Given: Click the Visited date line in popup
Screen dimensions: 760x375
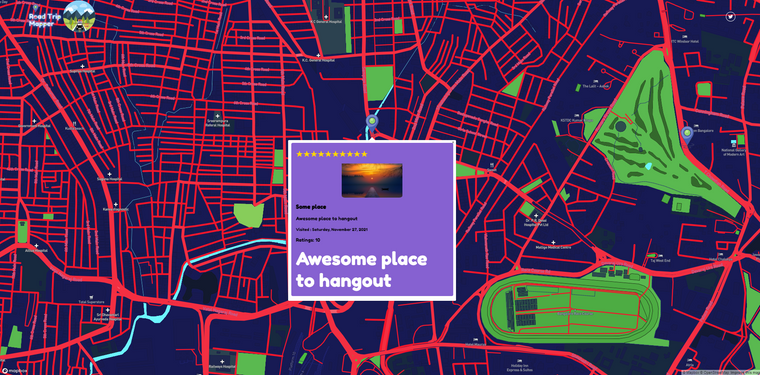Looking at the screenshot, I should tap(332, 230).
